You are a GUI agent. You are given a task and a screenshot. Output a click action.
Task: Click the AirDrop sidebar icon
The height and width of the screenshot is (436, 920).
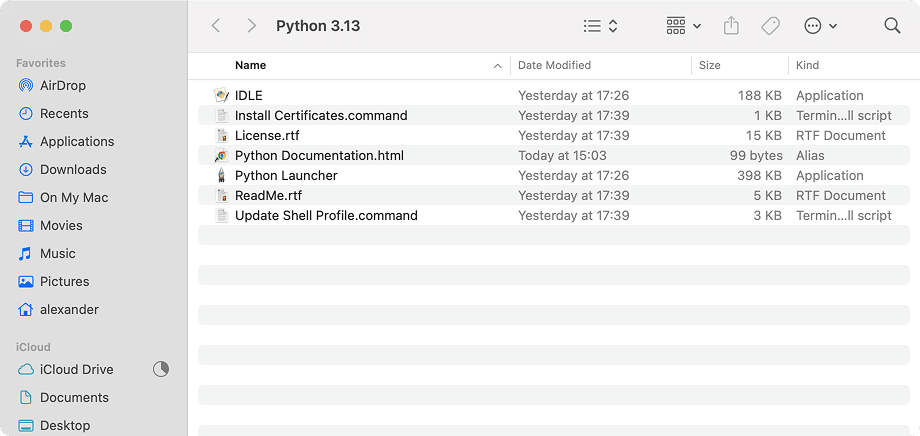(x=26, y=86)
